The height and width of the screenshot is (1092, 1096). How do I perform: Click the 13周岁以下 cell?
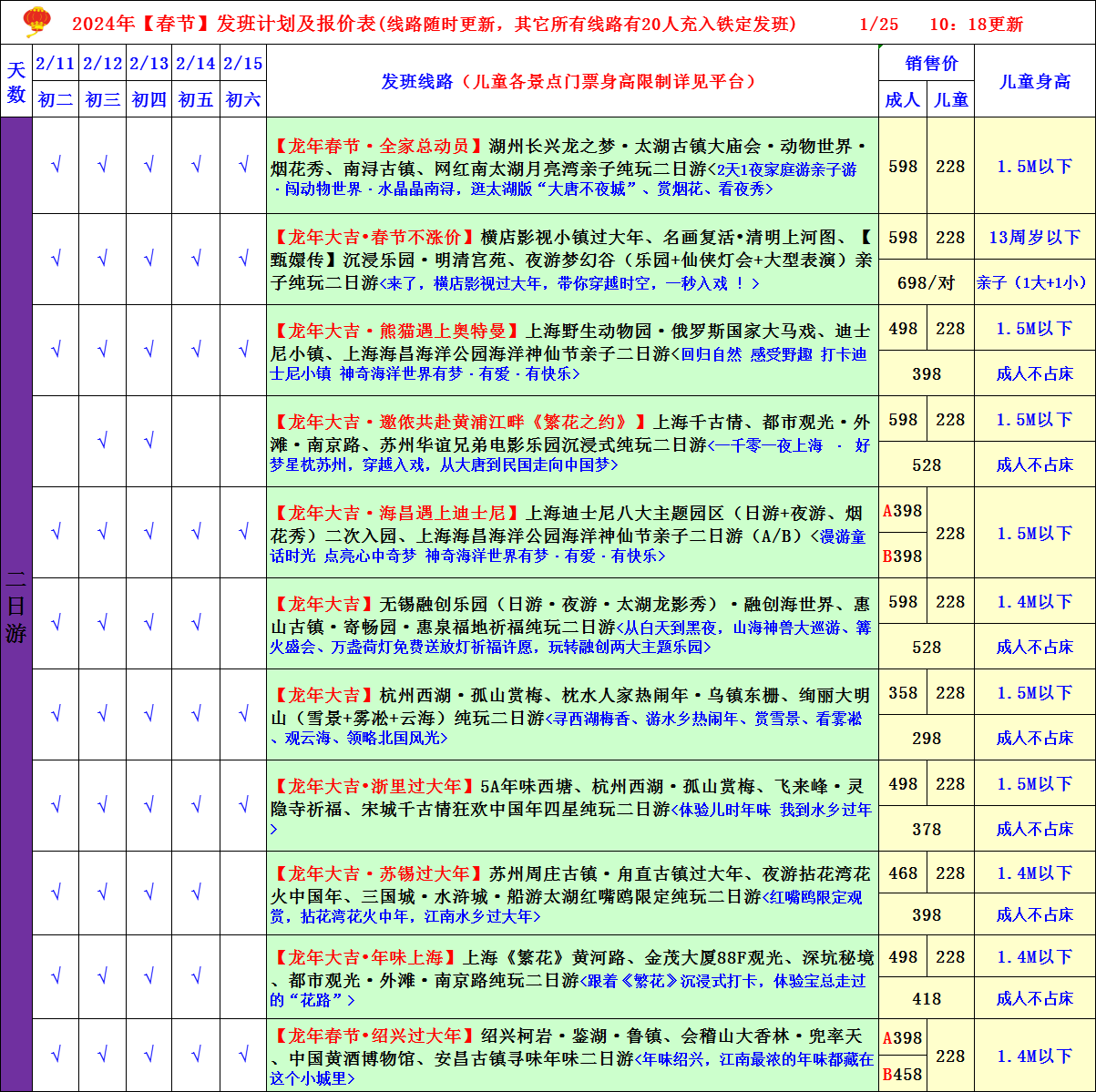[1035, 238]
